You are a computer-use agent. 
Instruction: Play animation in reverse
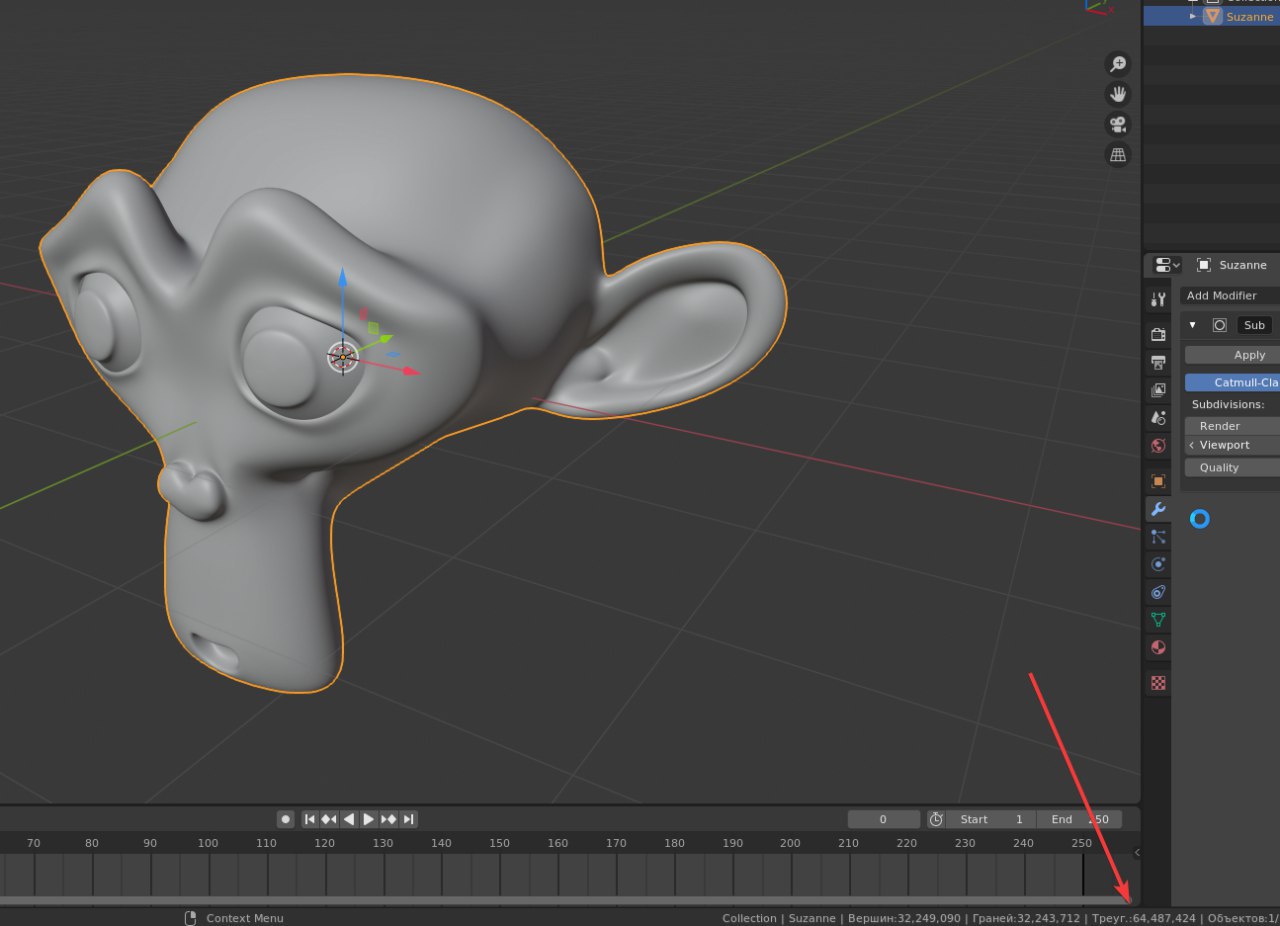point(349,819)
